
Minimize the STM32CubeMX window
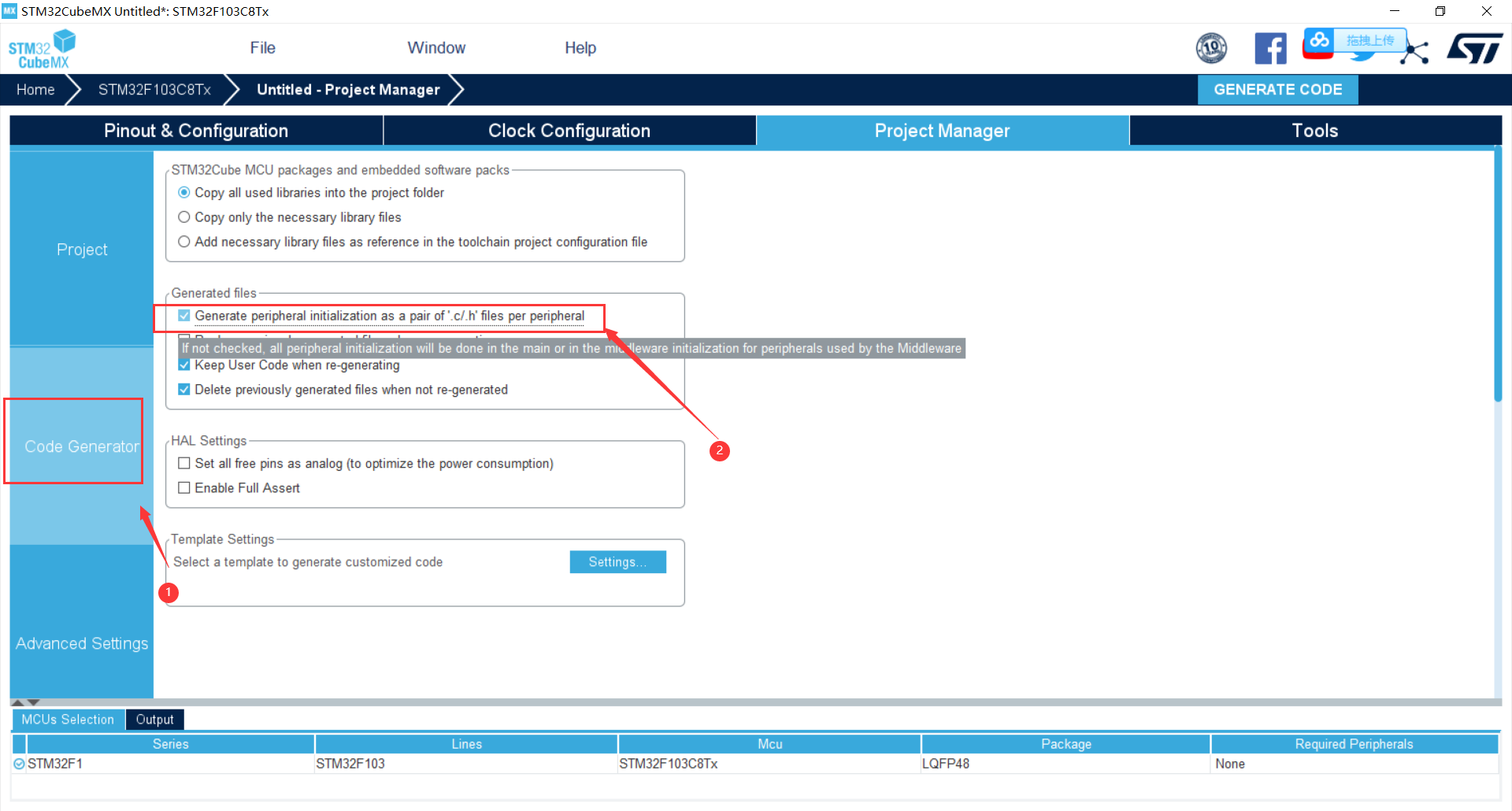click(1395, 11)
